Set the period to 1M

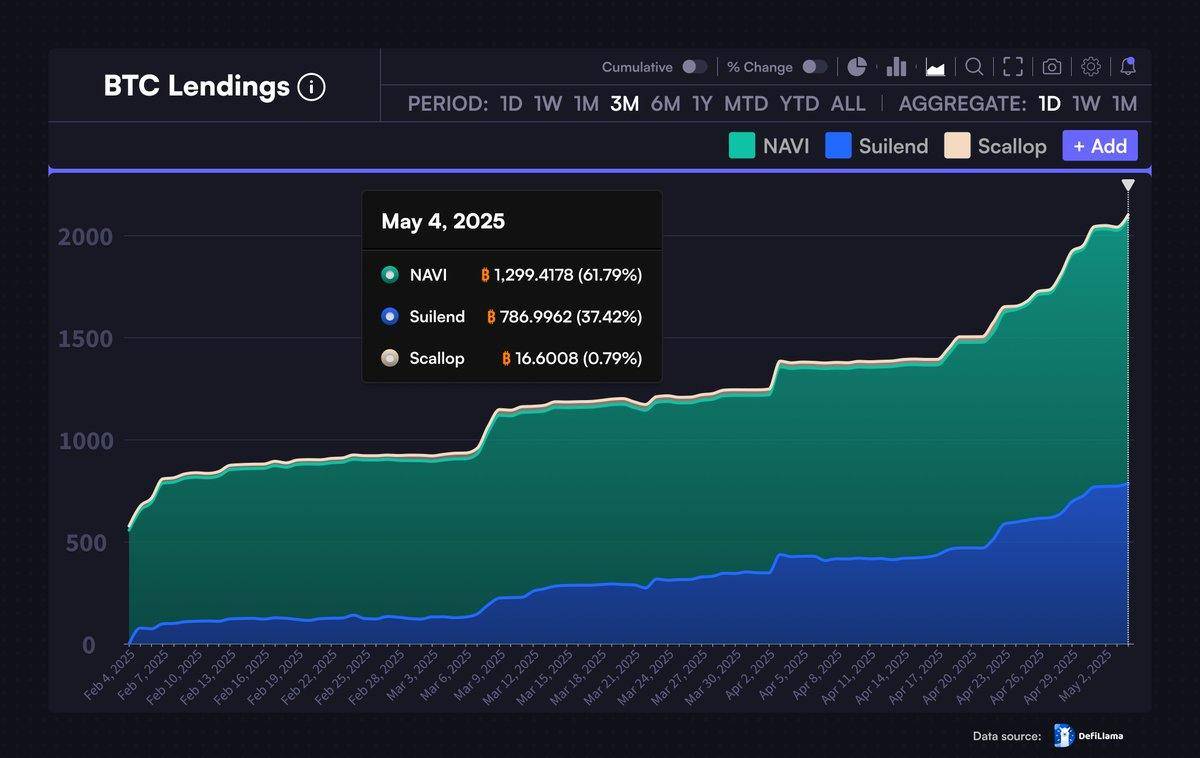coord(586,104)
